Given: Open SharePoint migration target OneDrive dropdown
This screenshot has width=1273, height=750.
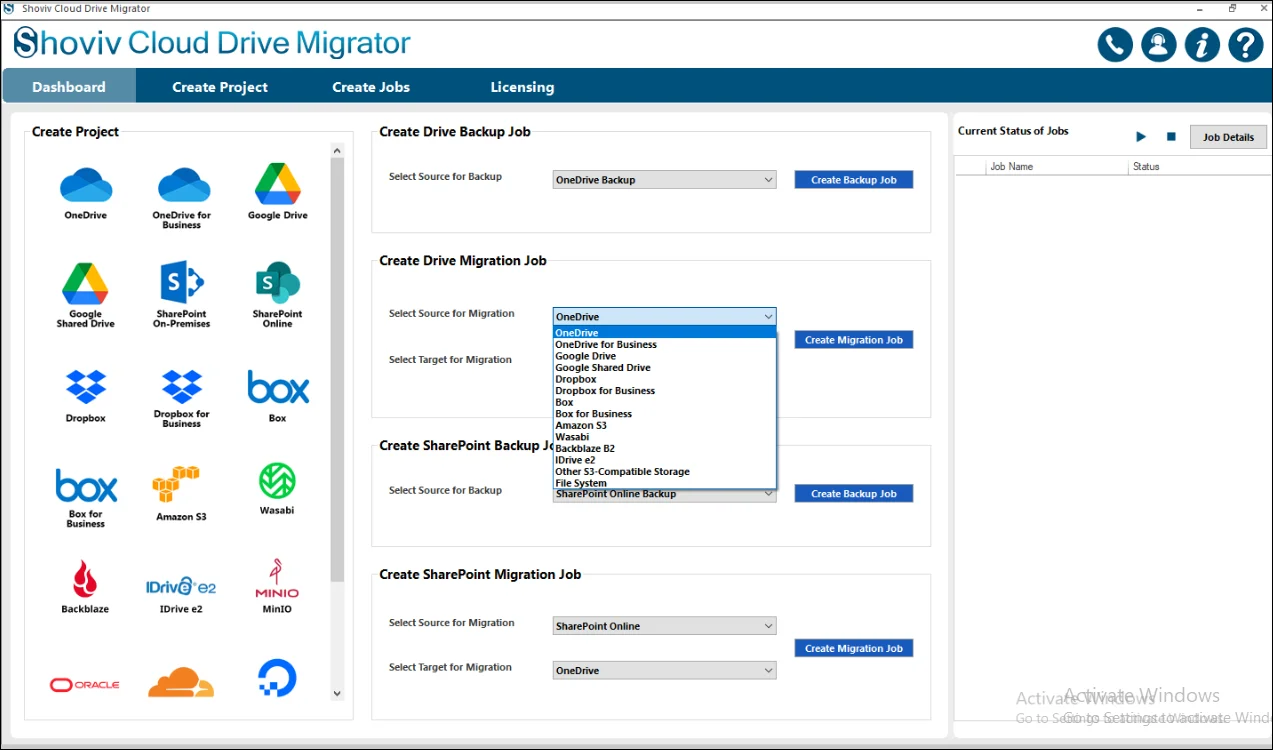Looking at the screenshot, I should tap(664, 670).
